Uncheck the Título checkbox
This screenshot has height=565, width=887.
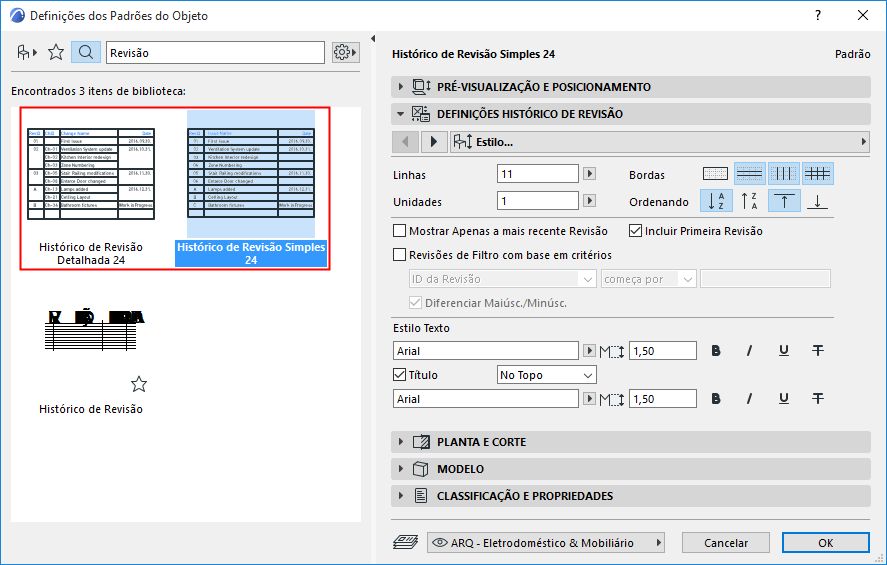399,374
